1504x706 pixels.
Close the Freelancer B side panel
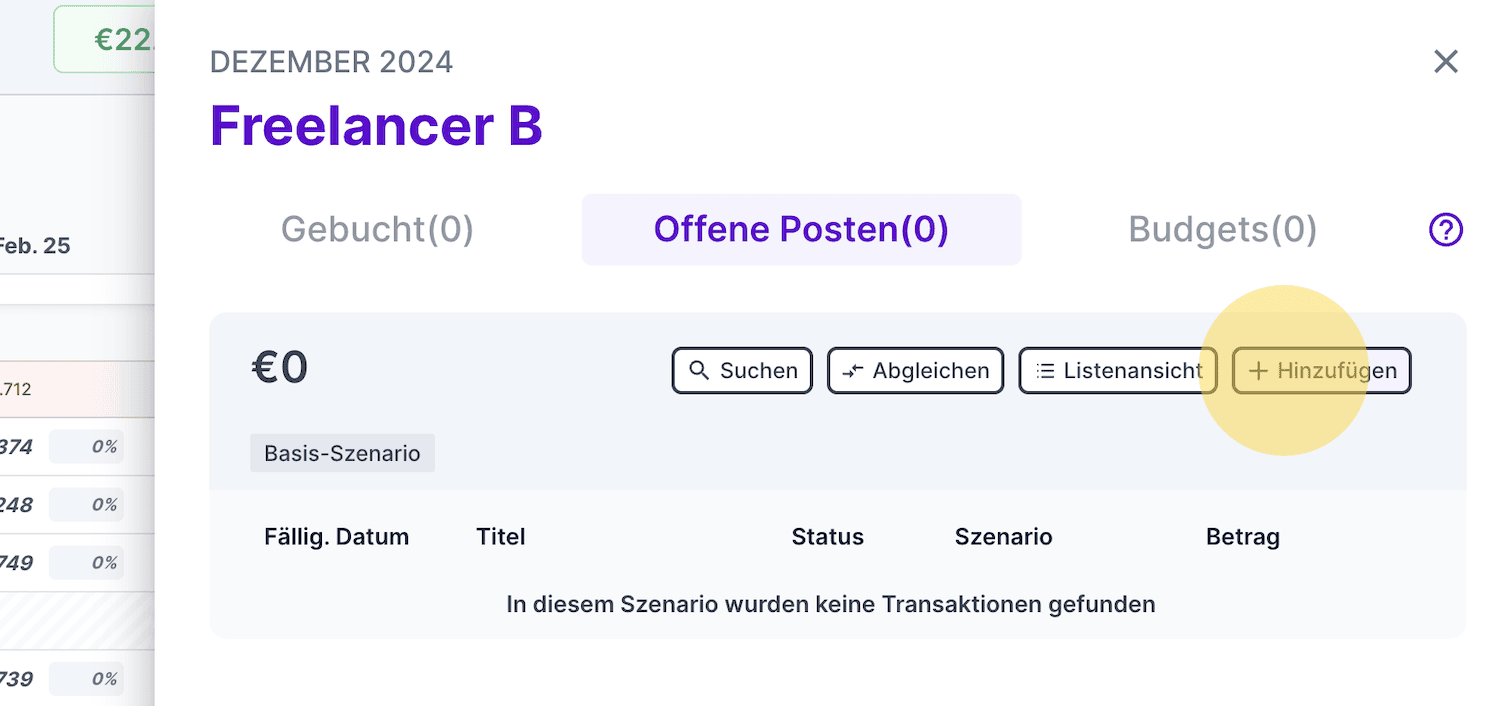coord(1445,62)
